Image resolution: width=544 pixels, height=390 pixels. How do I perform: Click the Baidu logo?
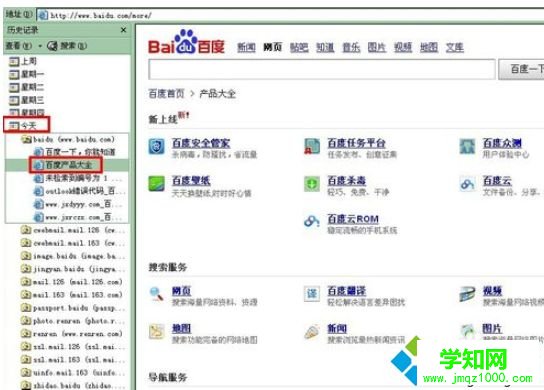pos(186,43)
